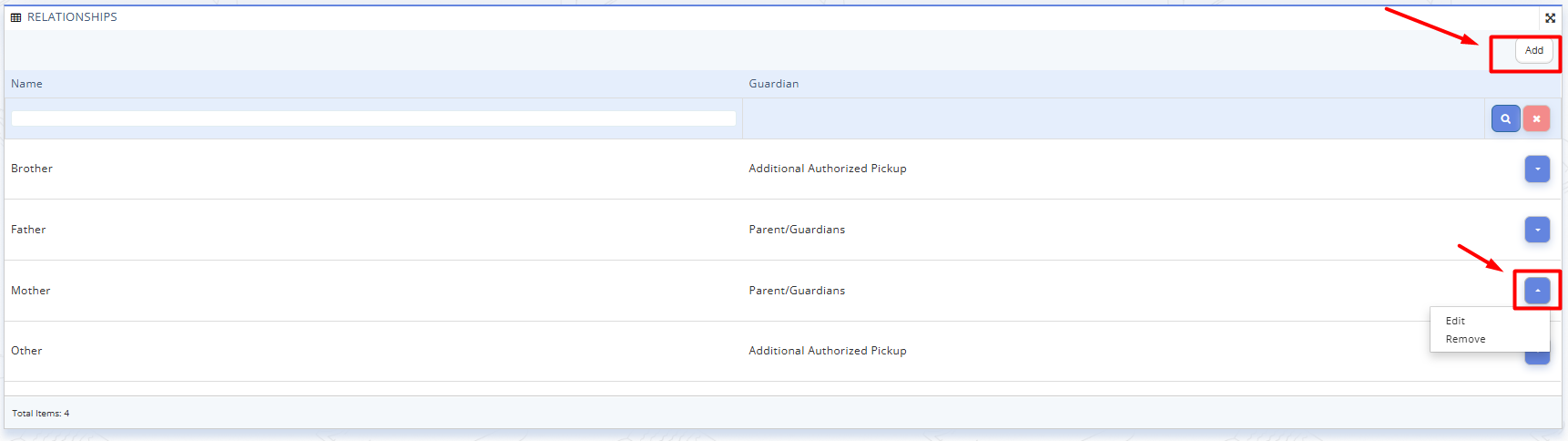Focus the Name filter text field
This screenshot has width=1568, height=441.
click(x=373, y=118)
